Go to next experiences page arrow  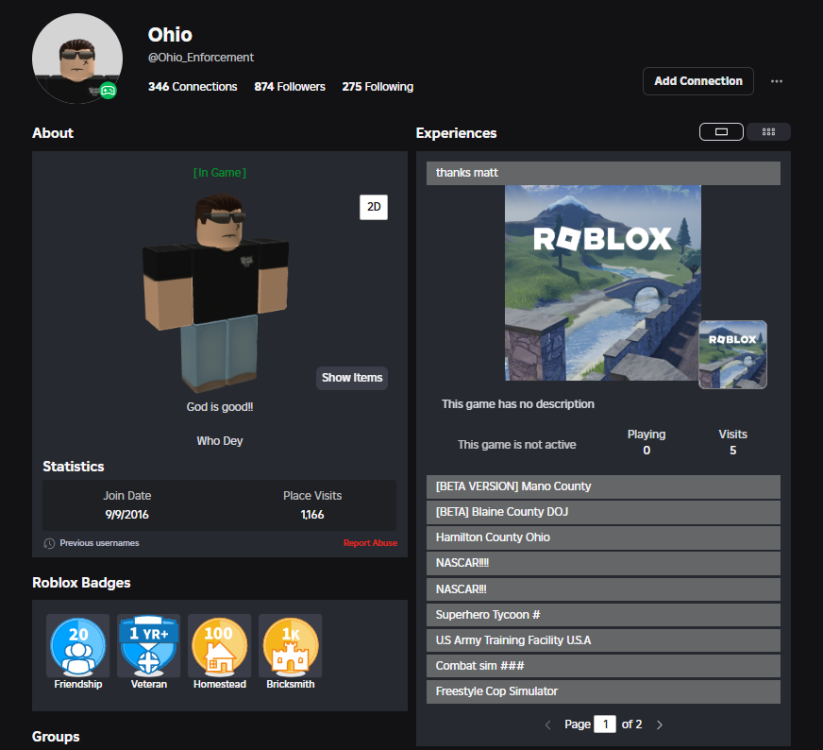(660, 725)
